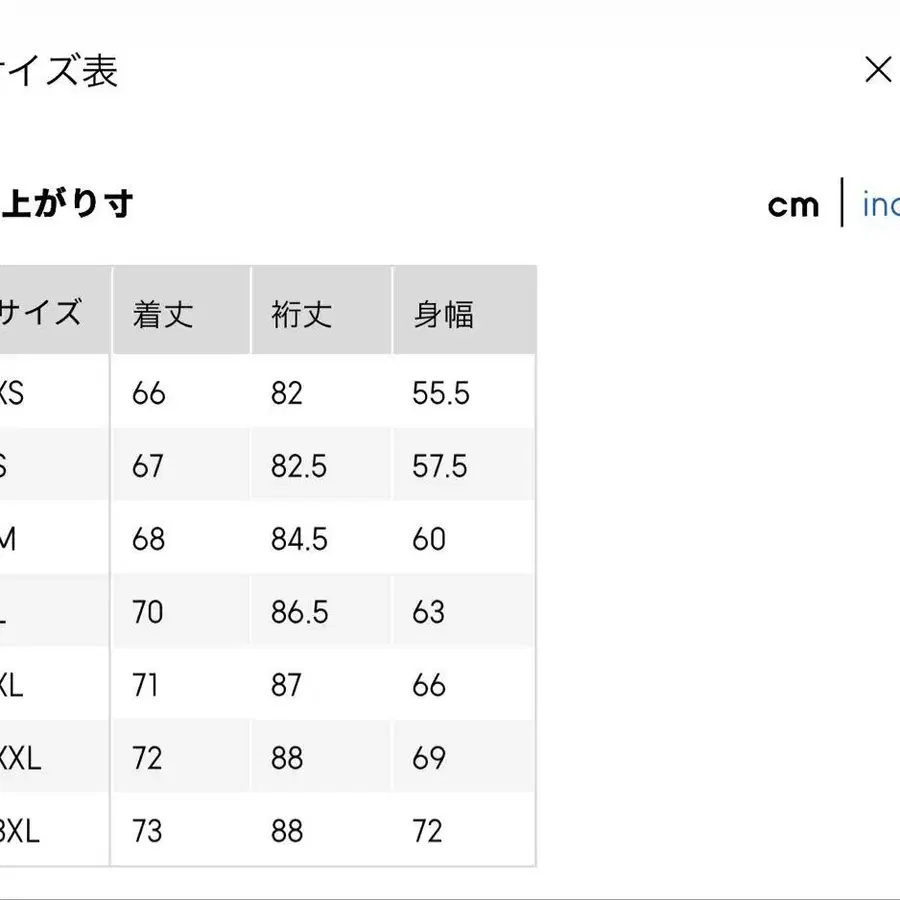Select the cell showing 66 for XS
Viewport: 900px width, 900px height.
click(148, 393)
